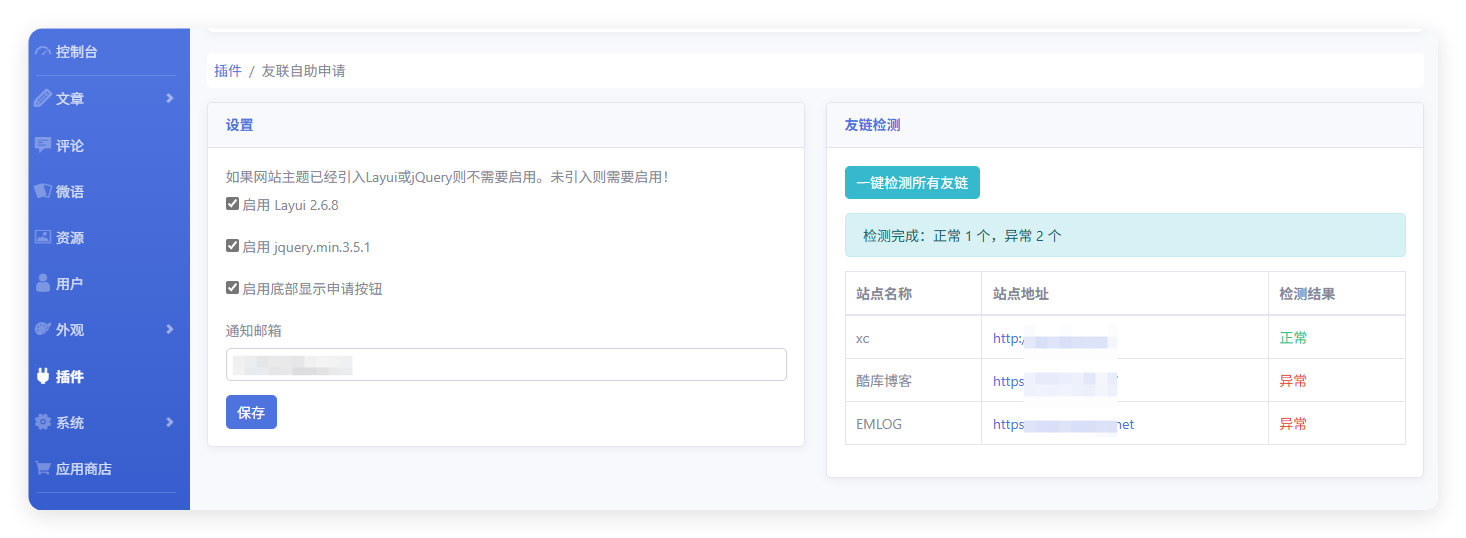Viewport: 1466px width, 538px height.
Task: Expand the 外观 submenu arrow
Action: tap(170, 329)
